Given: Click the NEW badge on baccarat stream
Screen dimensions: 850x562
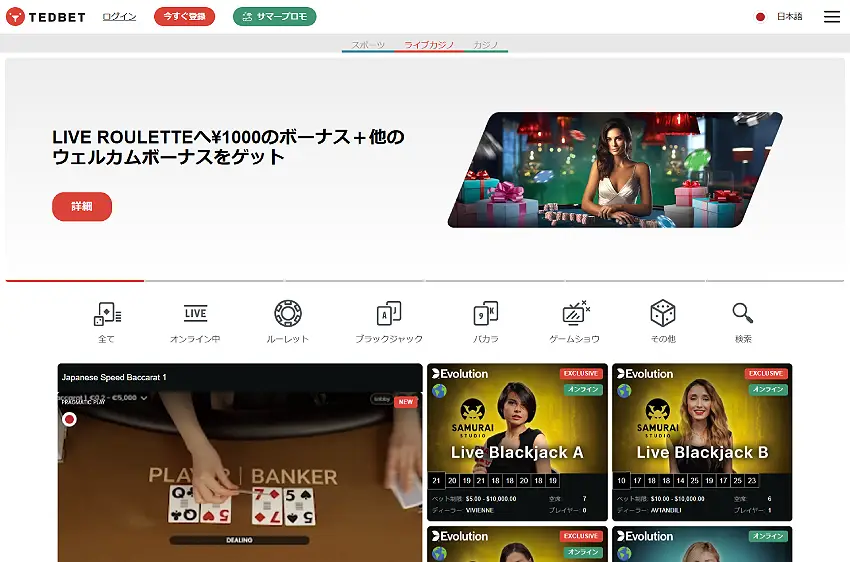Looking at the screenshot, I should click(x=406, y=402).
